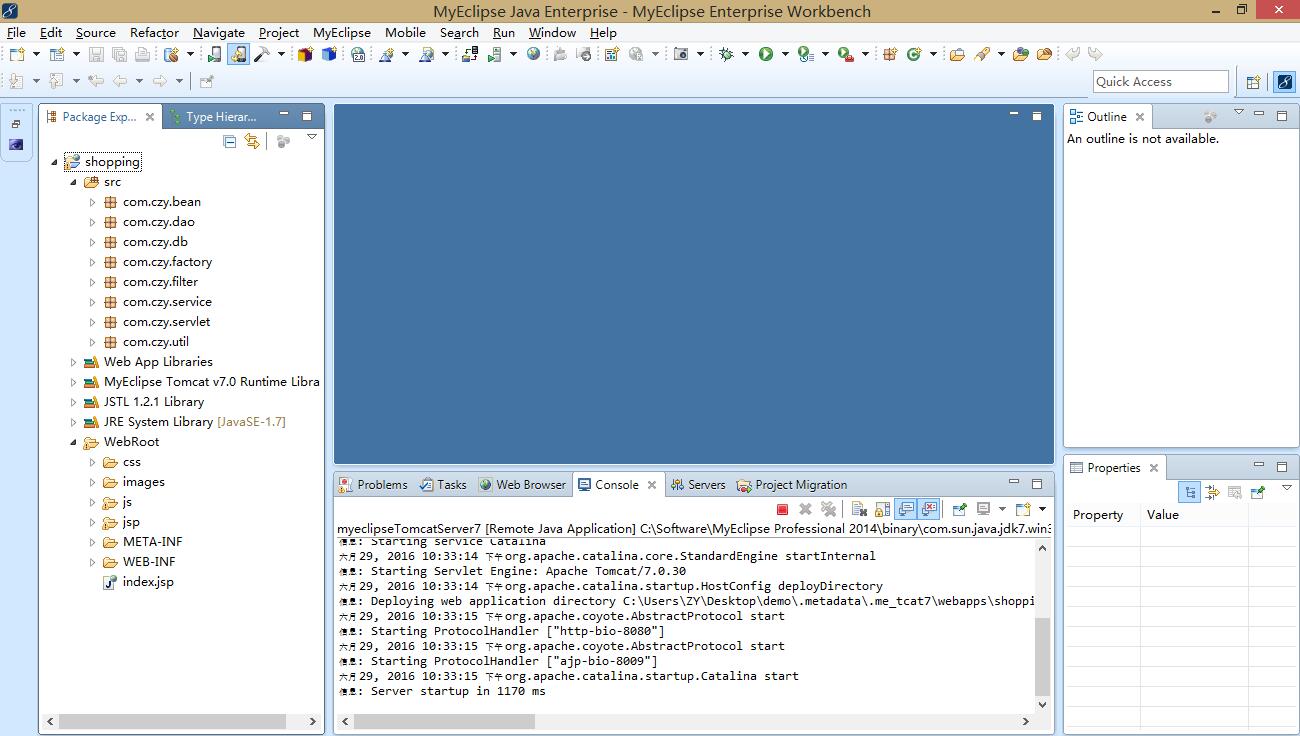Select the com.czy.servlet package
This screenshot has height=736, width=1300.
coord(157,322)
